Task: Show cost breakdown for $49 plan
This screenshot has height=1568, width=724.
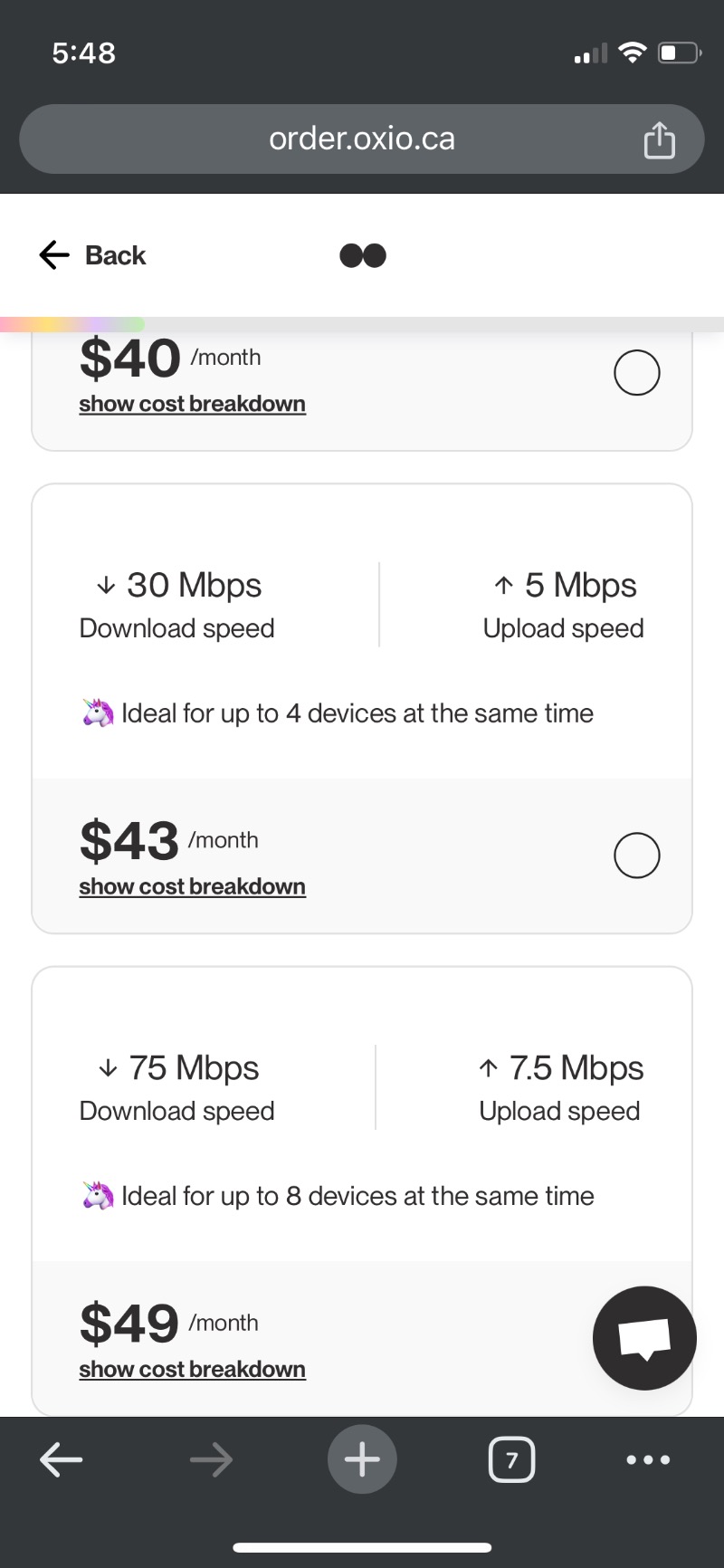Action: click(192, 1369)
